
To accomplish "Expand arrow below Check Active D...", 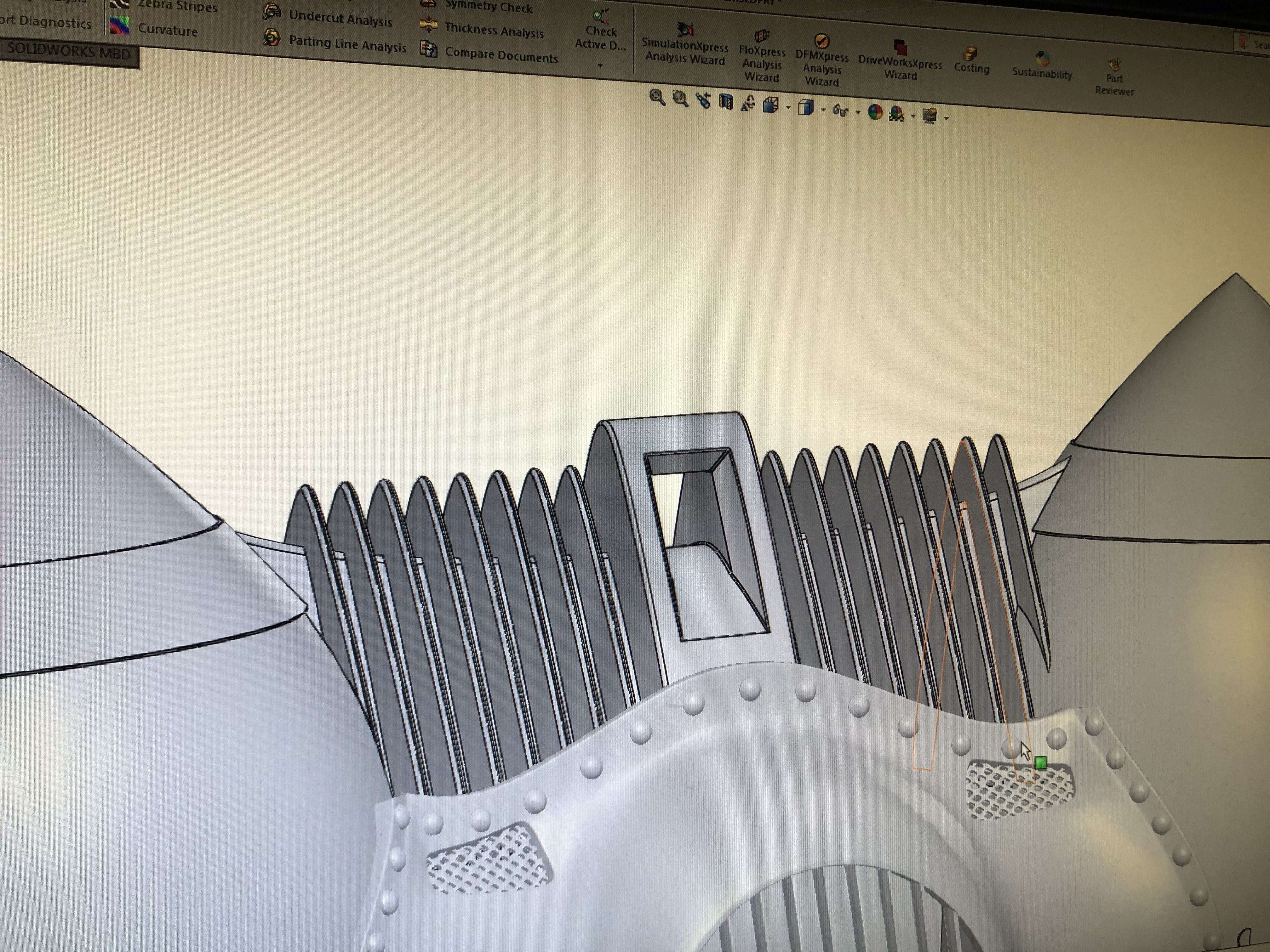I will click(600, 65).
